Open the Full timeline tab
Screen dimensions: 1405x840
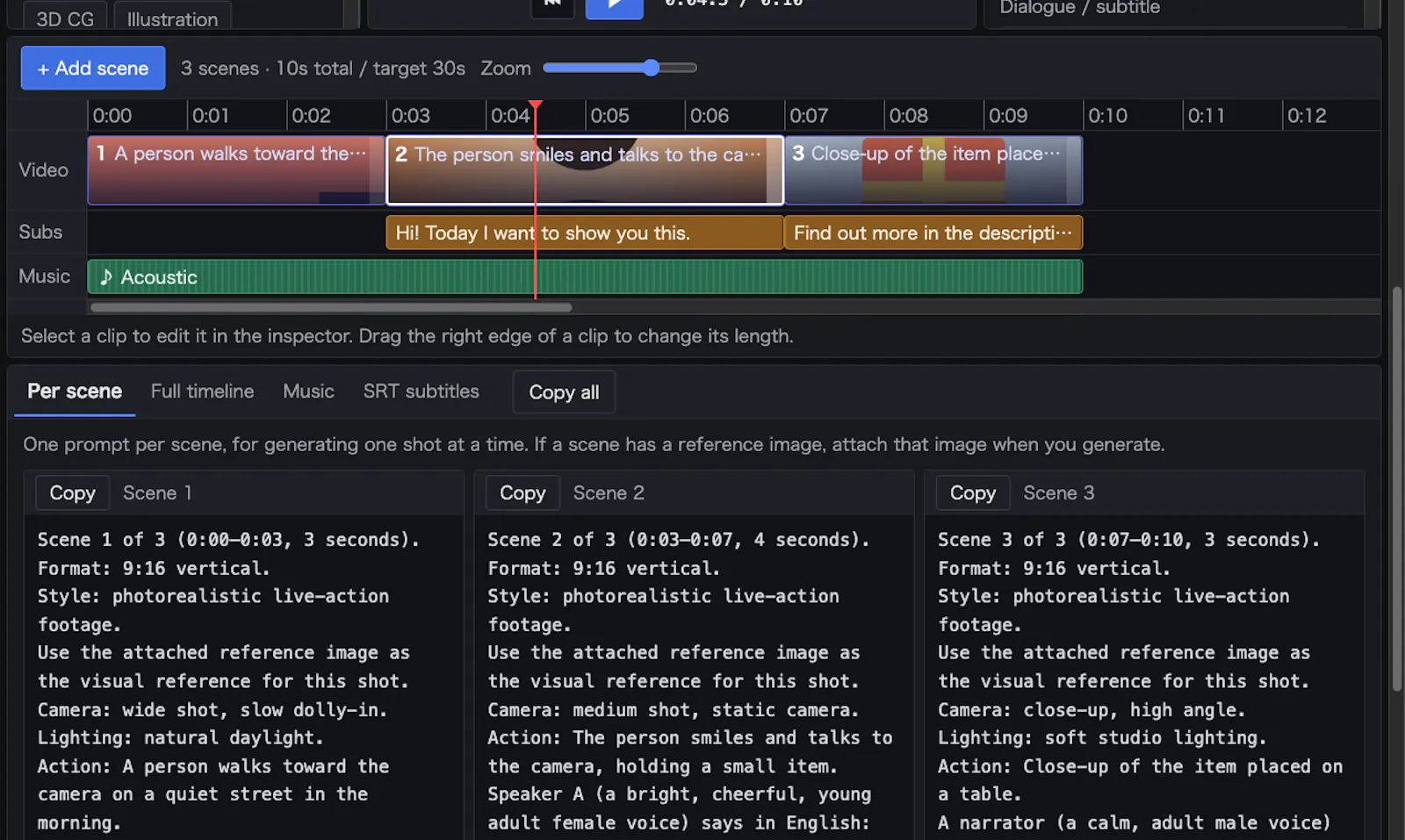(x=202, y=391)
